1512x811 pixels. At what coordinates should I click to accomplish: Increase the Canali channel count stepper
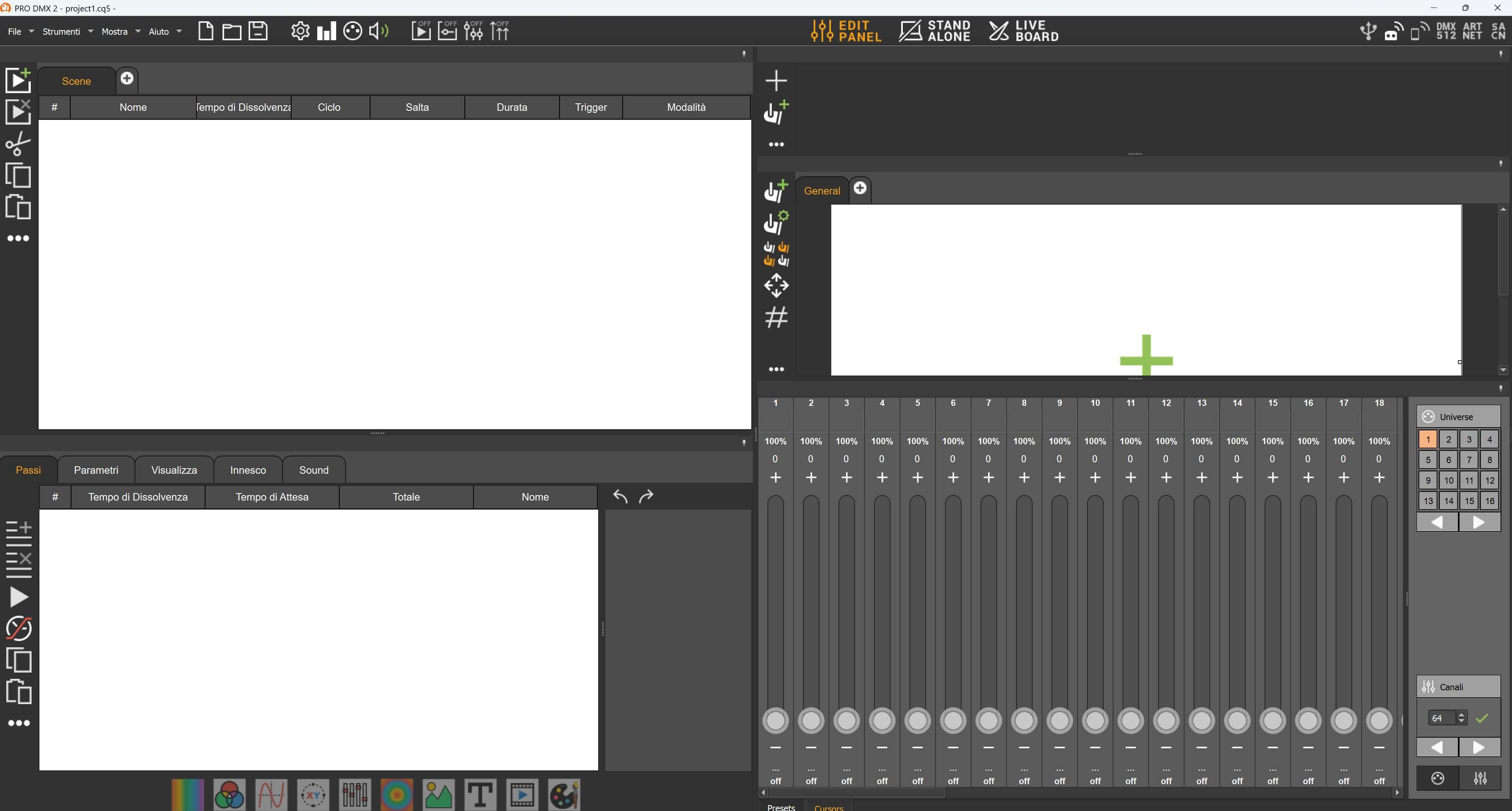pos(1461,714)
